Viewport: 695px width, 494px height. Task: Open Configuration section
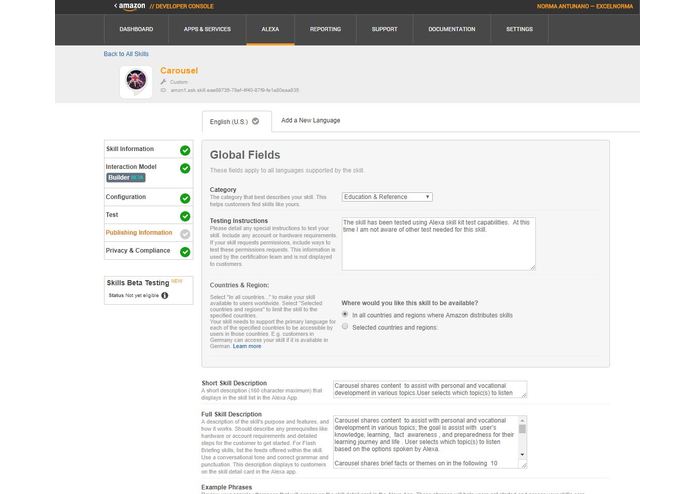click(x=125, y=197)
